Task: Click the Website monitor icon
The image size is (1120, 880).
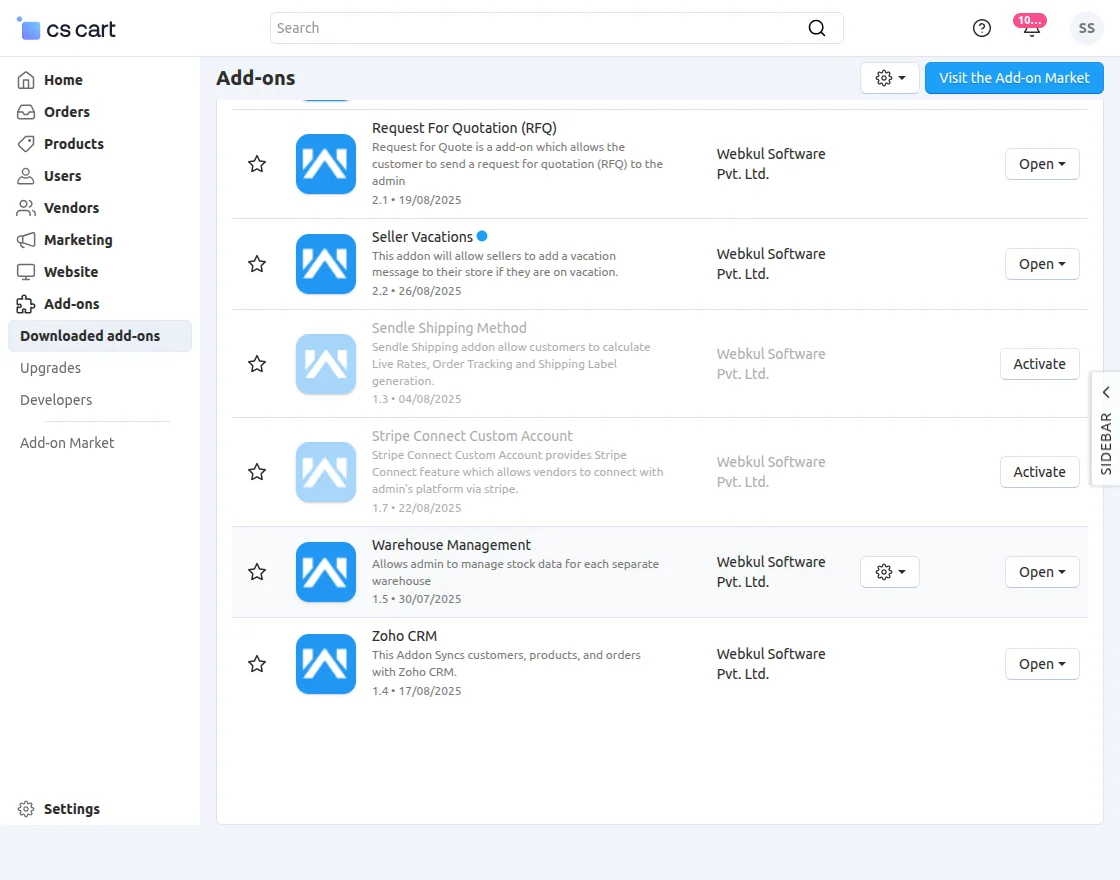Action: pyautogui.click(x=26, y=272)
